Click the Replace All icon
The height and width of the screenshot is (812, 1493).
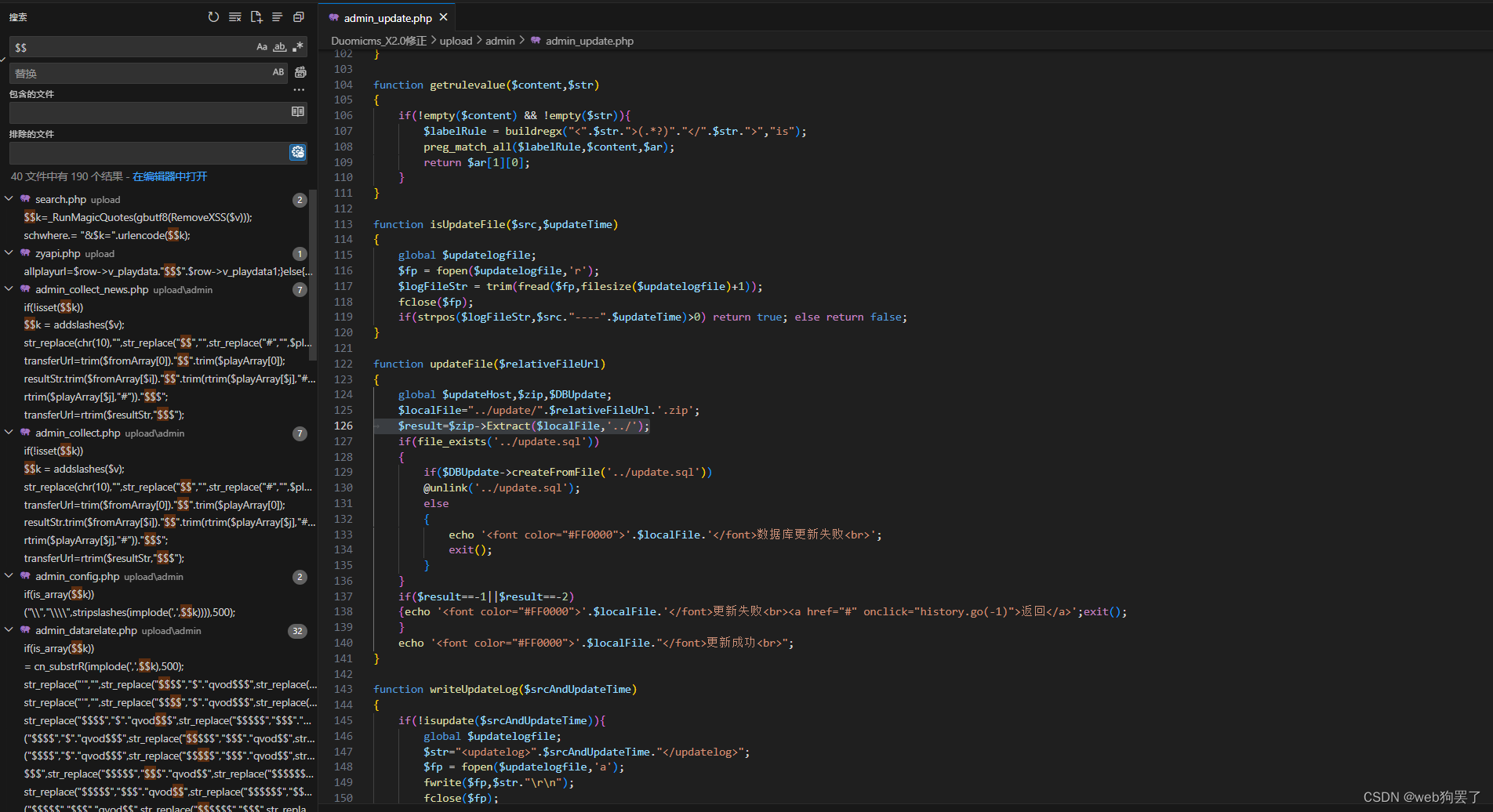(x=300, y=72)
